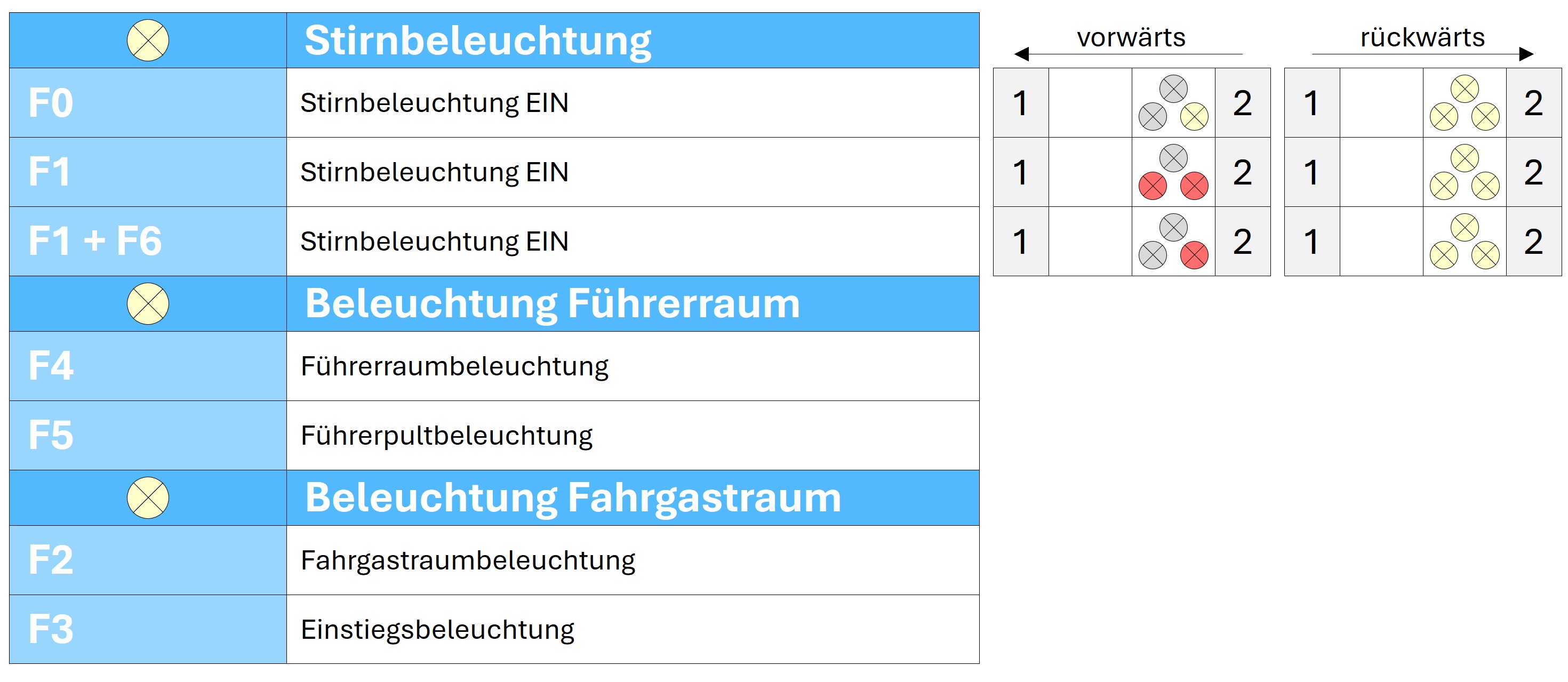
Task: Click the rückwärts right arrowhead
Action: (x=1525, y=54)
